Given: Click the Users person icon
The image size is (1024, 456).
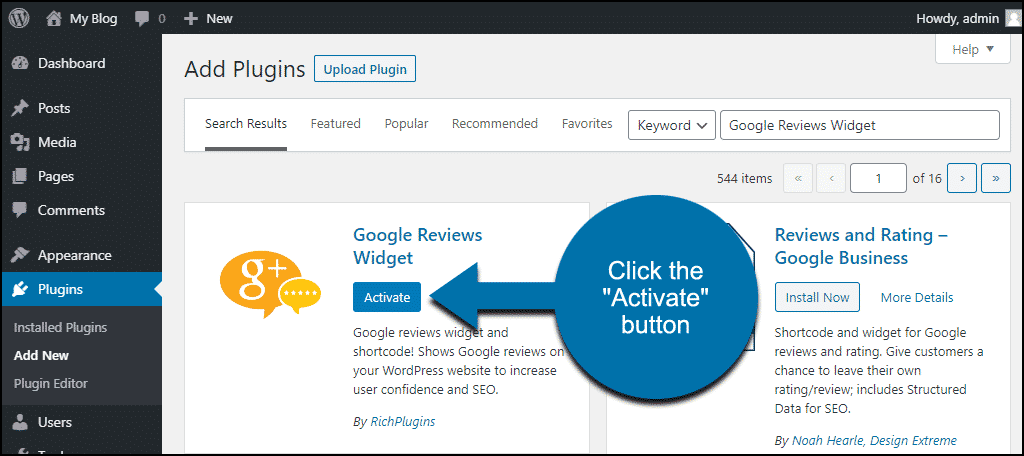Looking at the screenshot, I should [x=20, y=423].
